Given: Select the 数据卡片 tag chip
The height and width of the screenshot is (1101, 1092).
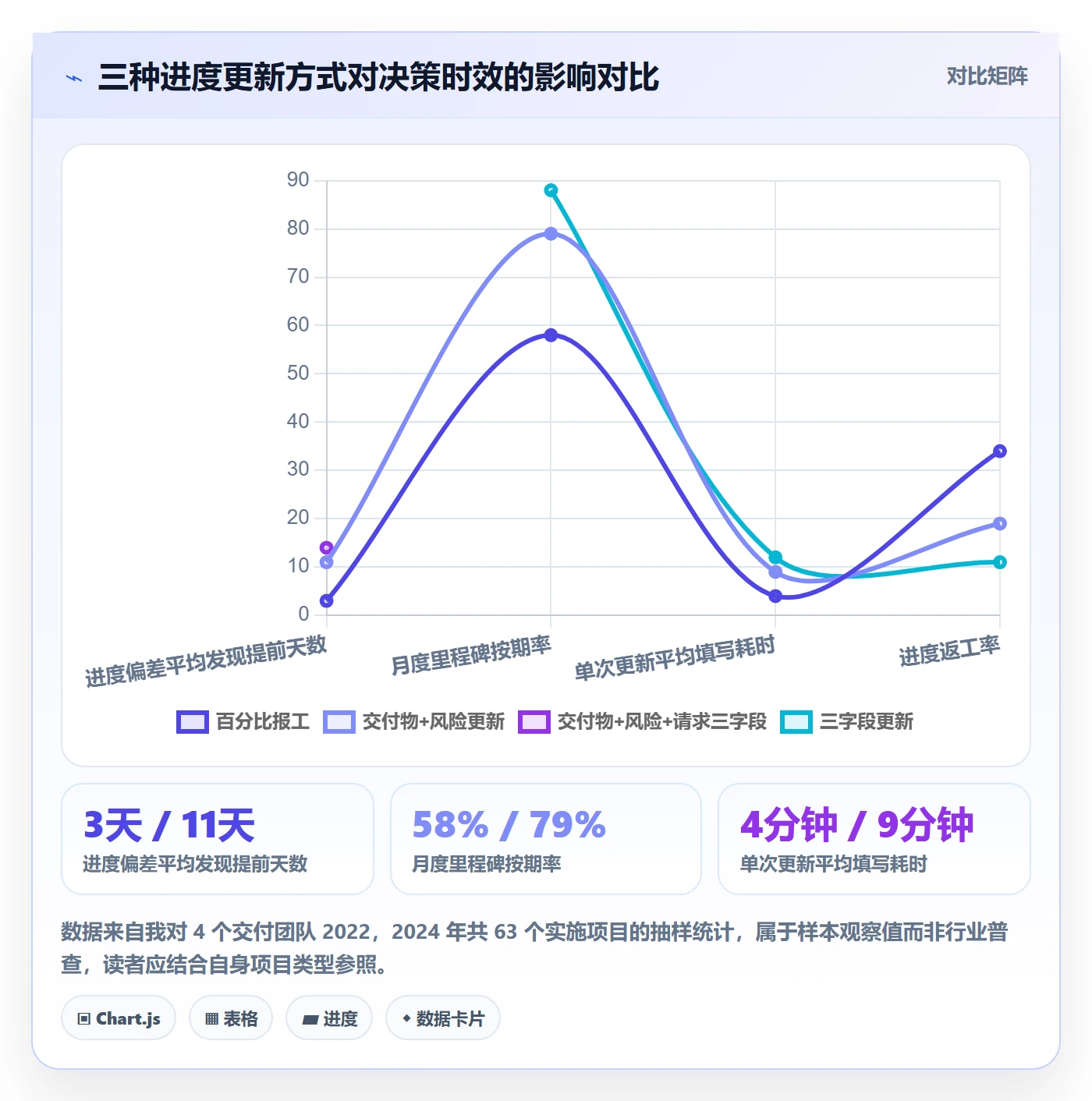Looking at the screenshot, I should 443,1018.
